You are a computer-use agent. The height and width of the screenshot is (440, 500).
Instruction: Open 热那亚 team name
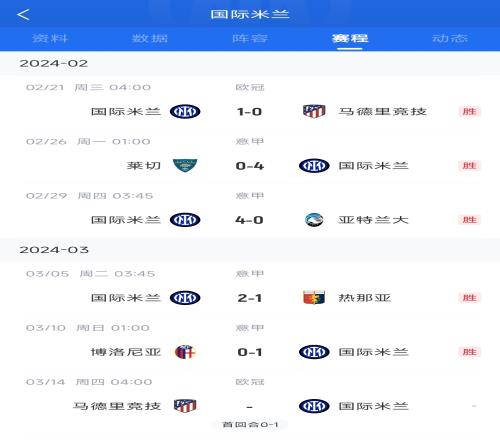[365, 298]
